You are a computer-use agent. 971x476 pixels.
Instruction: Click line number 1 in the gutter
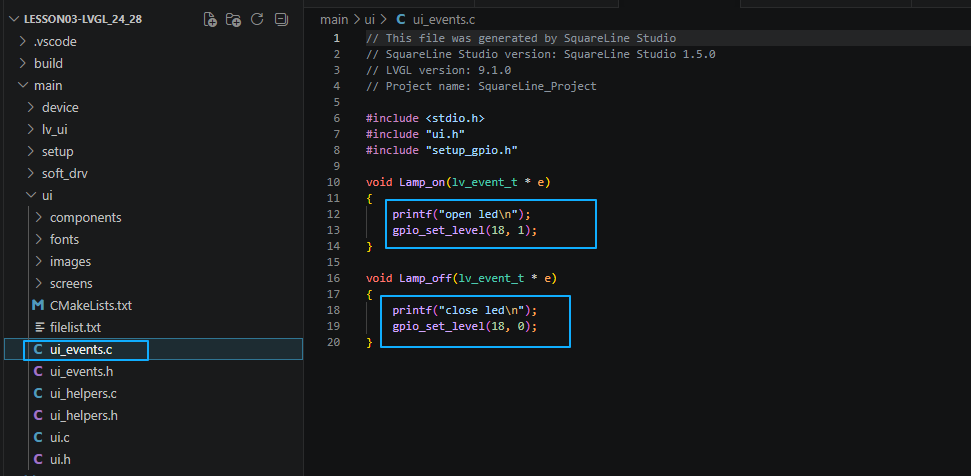[x=336, y=38]
